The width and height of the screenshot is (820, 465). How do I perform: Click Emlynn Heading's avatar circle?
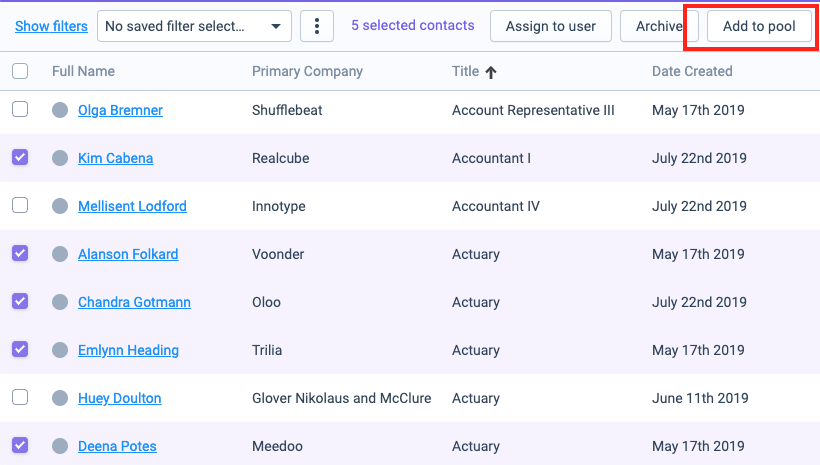click(x=60, y=350)
